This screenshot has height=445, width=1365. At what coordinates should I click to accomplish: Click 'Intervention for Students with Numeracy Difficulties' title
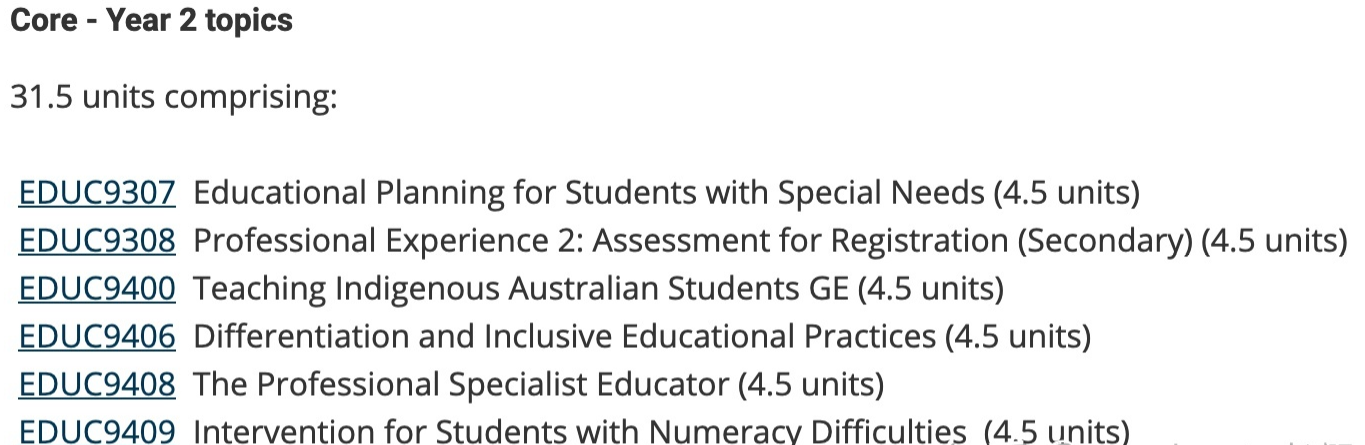click(x=579, y=431)
